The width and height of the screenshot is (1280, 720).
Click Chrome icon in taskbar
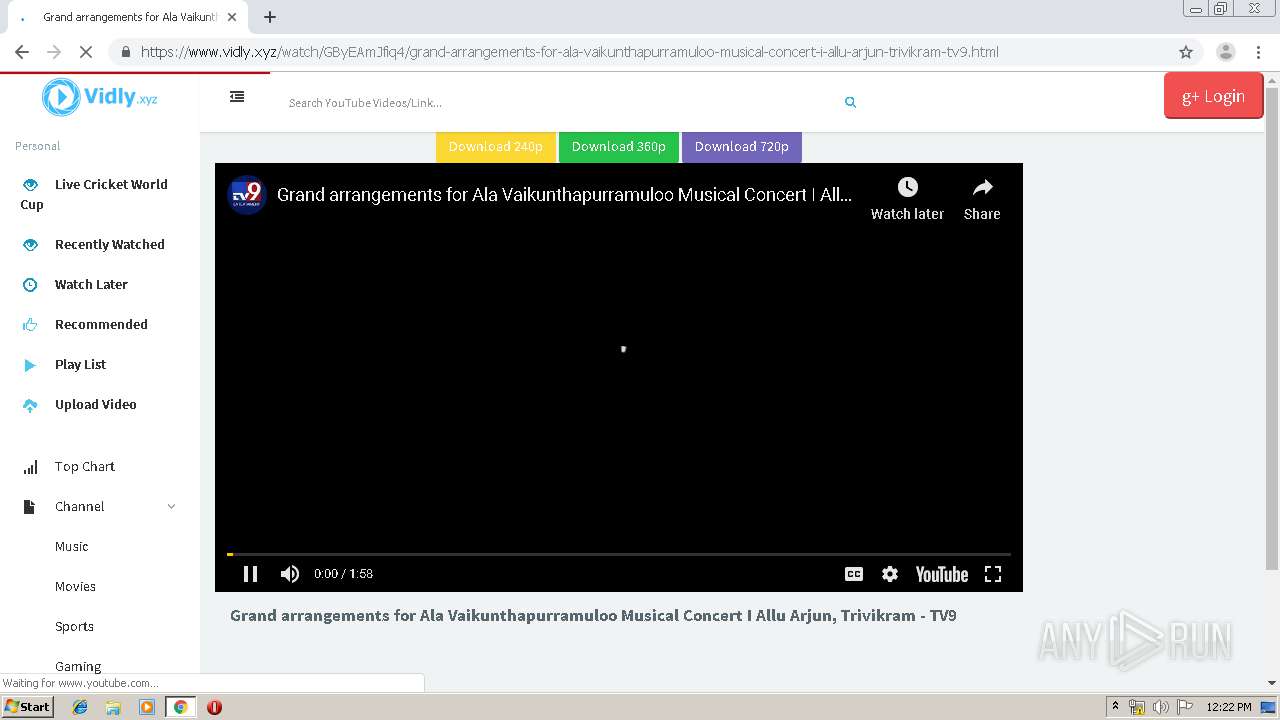[180, 707]
